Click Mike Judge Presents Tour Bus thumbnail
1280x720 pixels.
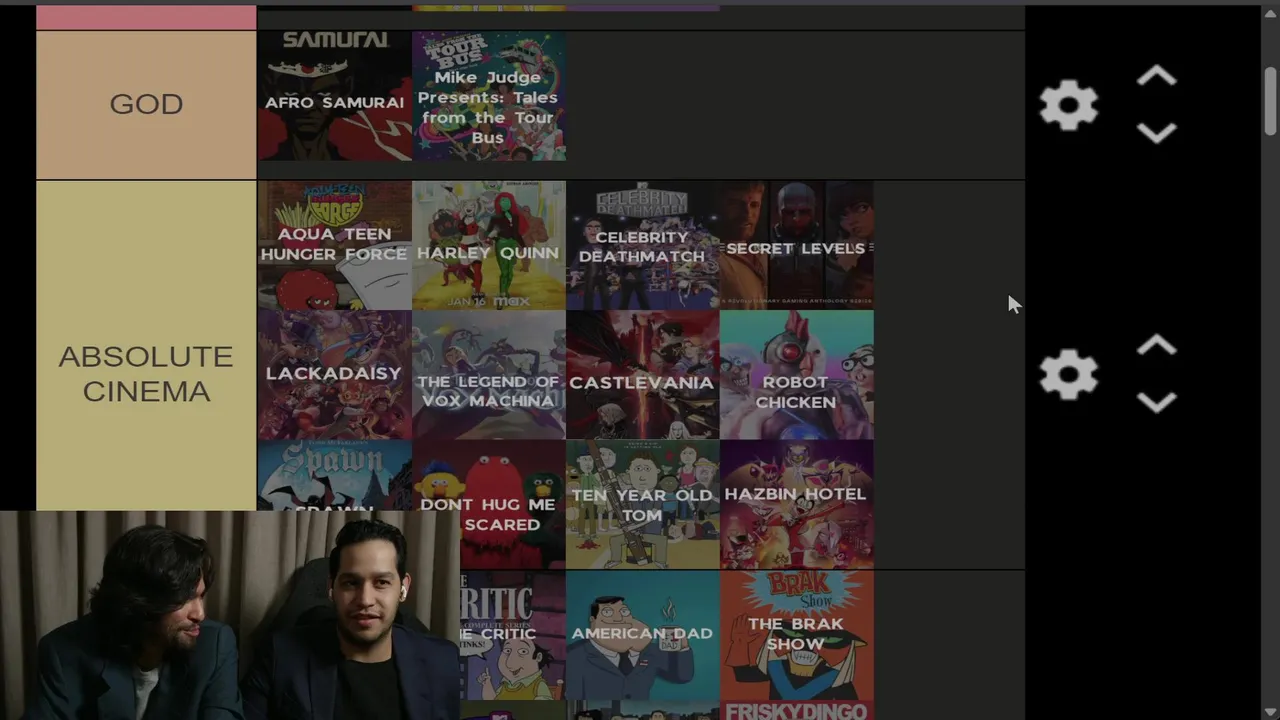pyautogui.click(x=489, y=96)
